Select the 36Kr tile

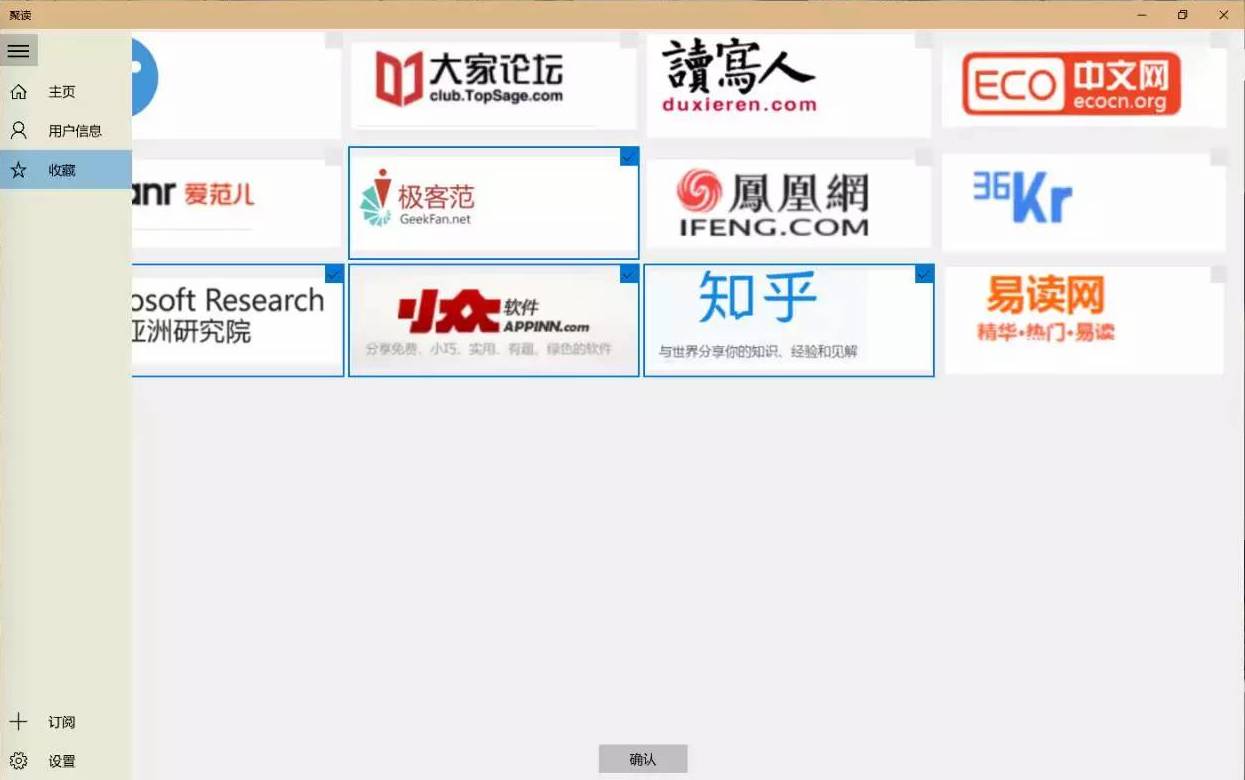[1084, 203]
